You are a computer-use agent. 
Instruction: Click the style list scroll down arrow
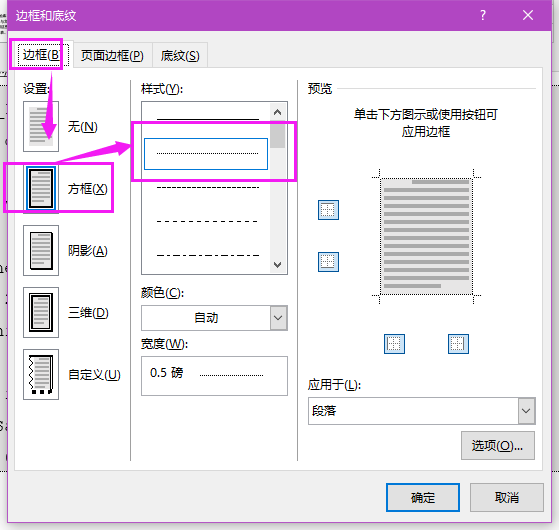click(278, 265)
